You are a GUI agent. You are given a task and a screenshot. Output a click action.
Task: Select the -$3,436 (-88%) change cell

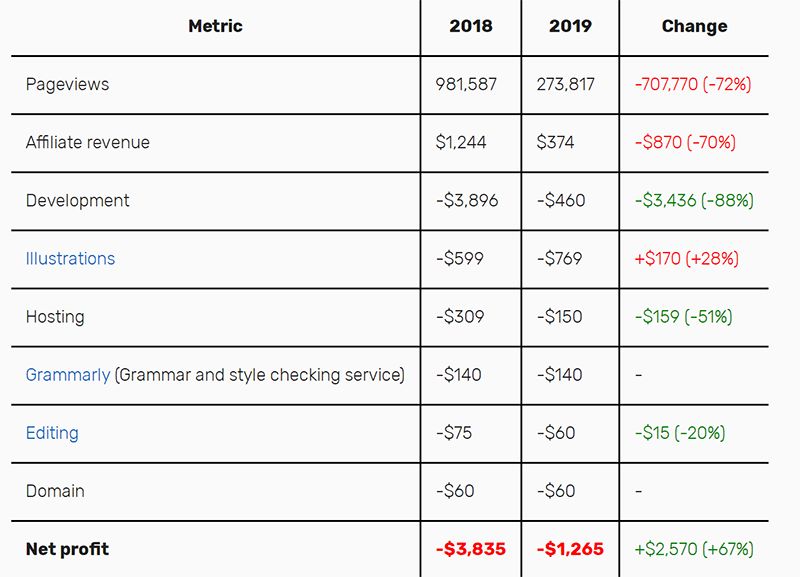pos(694,201)
